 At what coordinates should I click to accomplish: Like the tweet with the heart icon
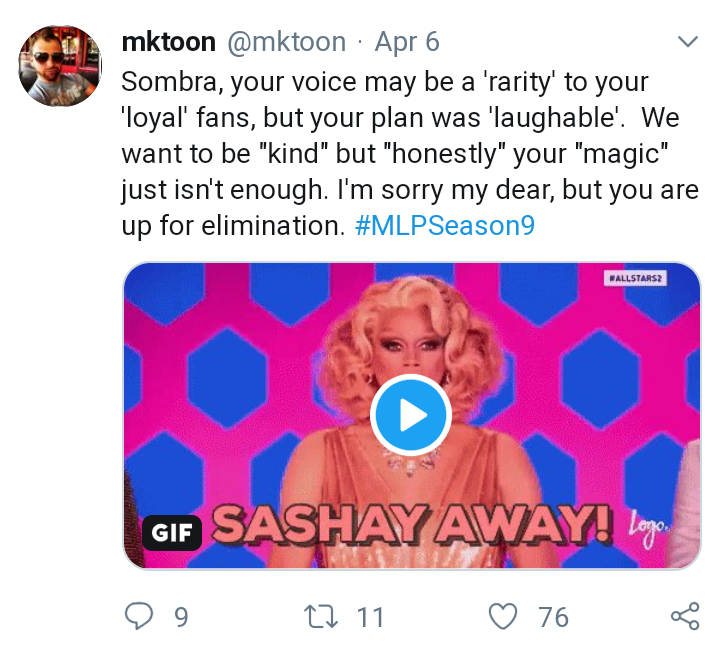point(503,616)
